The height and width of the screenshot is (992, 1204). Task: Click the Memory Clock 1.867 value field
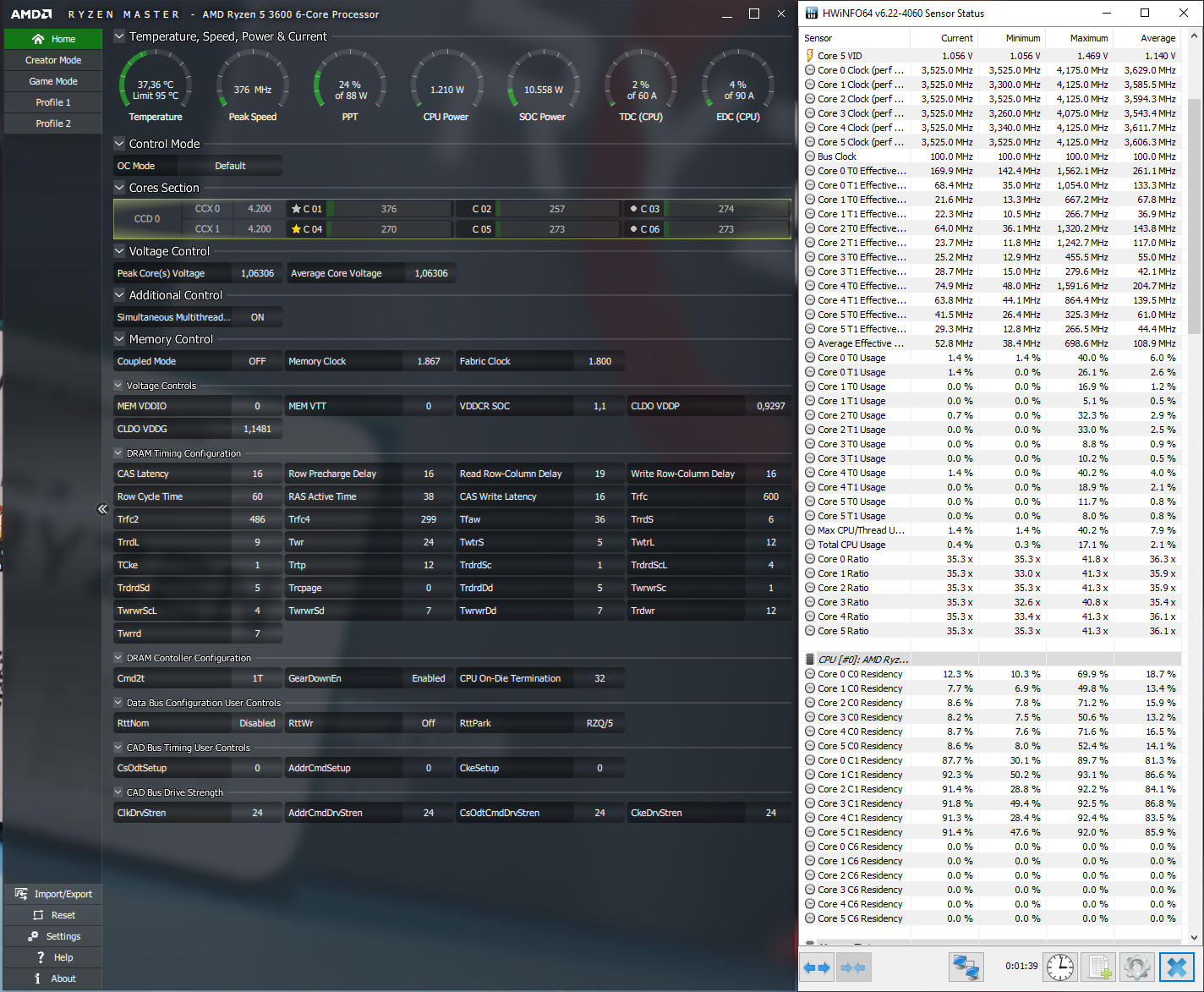pos(429,361)
